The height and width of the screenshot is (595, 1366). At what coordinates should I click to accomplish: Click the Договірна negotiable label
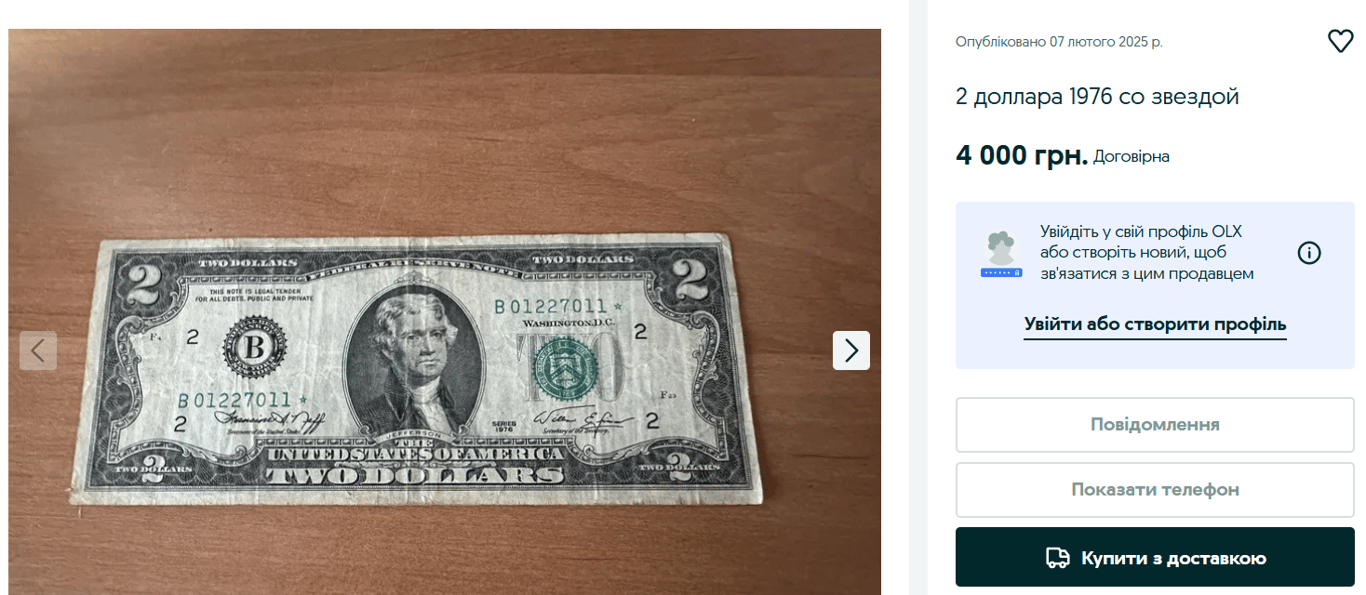coord(1131,157)
